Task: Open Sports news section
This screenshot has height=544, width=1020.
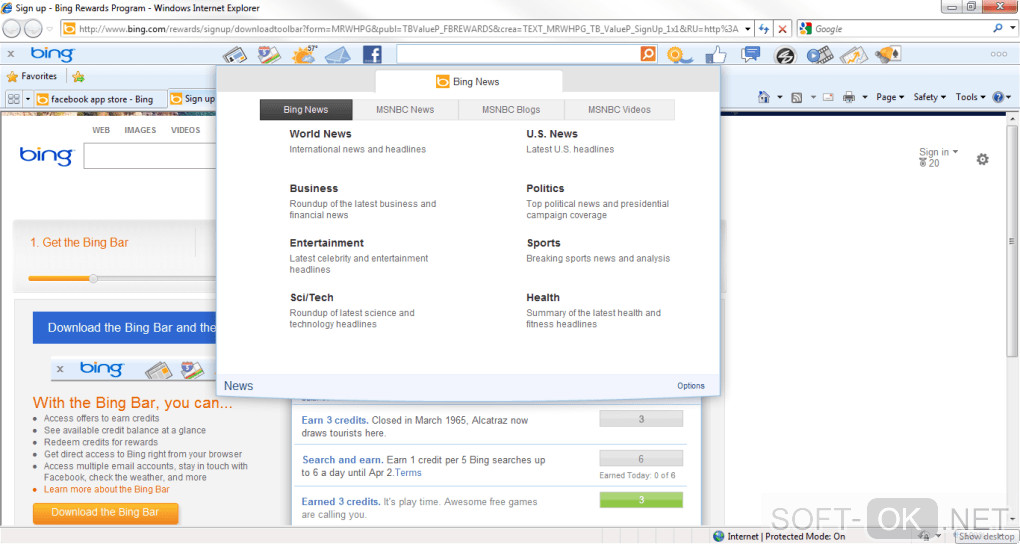Action: point(543,243)
